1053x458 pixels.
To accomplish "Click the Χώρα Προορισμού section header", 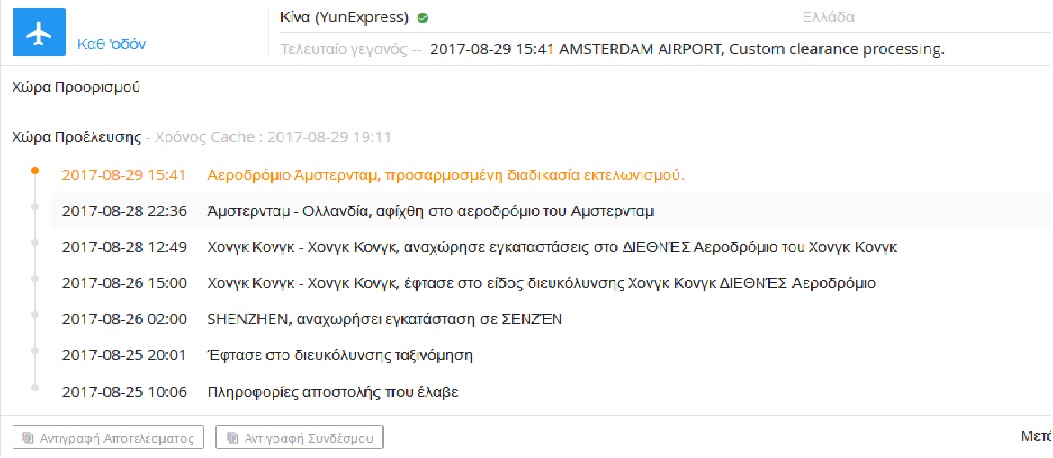I will 75,87.
